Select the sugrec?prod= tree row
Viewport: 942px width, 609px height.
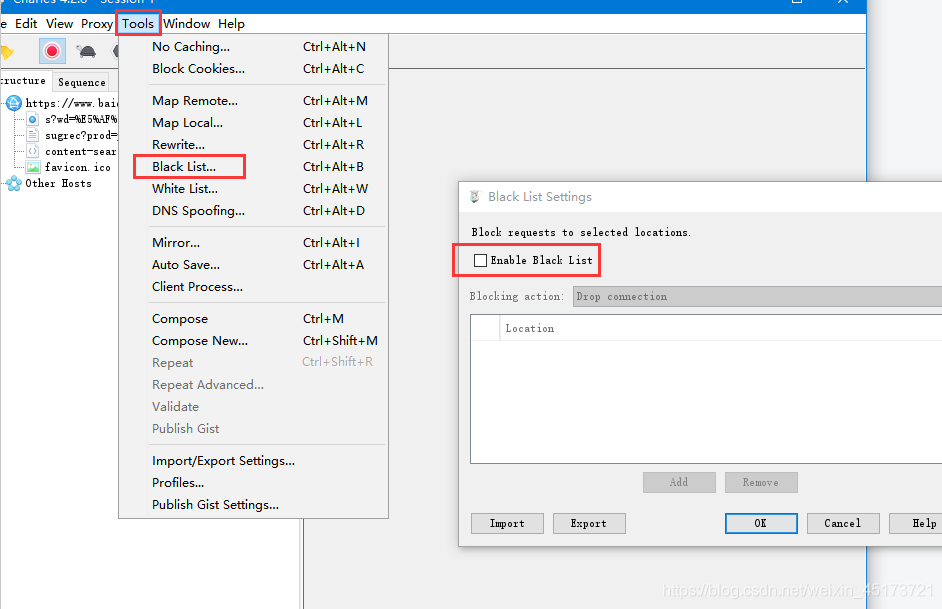click(x=72, y=135)
